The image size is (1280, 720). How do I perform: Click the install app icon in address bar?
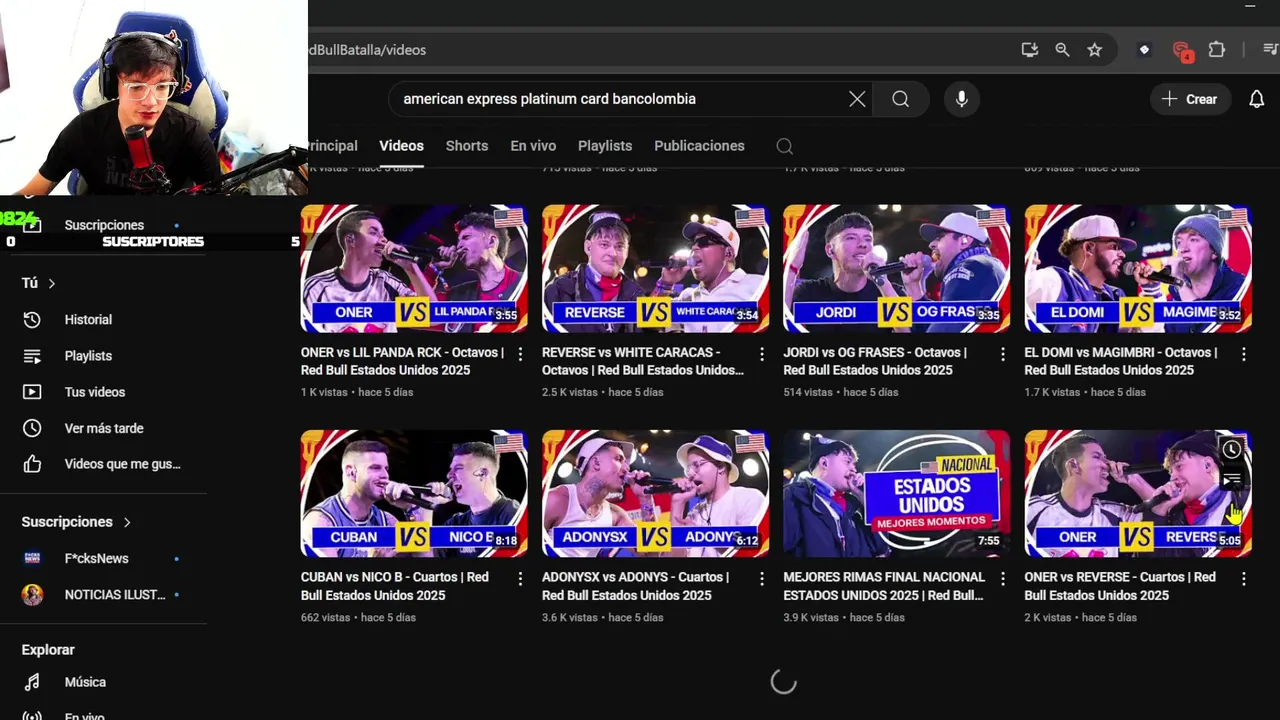click(1029, 50)
